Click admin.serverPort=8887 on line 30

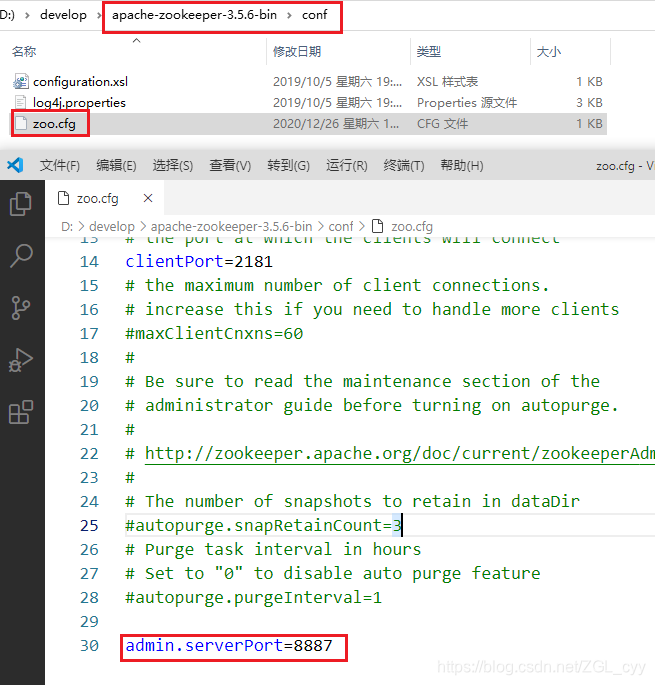pyautogui.click(x=229, y=646)
